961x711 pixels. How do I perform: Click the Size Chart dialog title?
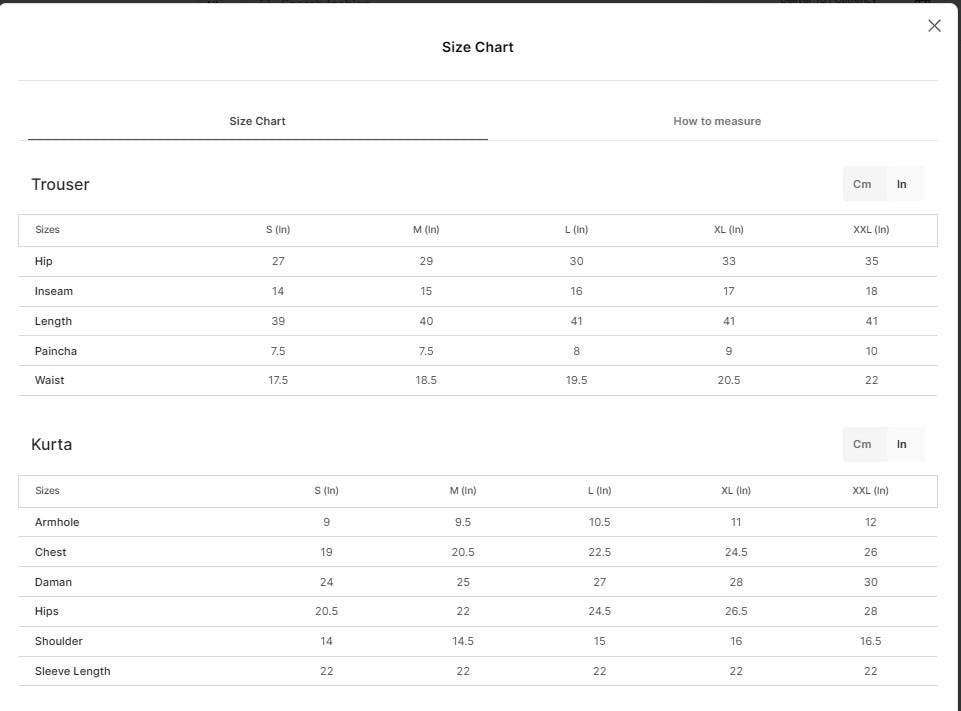coord(477,47)
